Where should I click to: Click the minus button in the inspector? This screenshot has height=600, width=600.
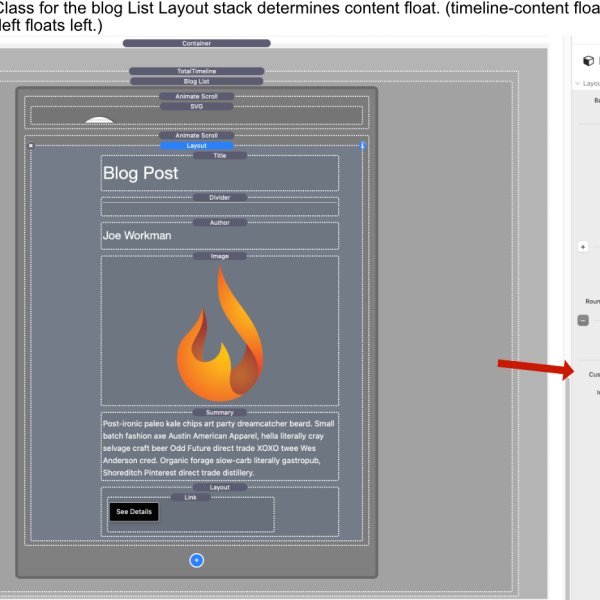pyautogui.click(x=583, y=320)
